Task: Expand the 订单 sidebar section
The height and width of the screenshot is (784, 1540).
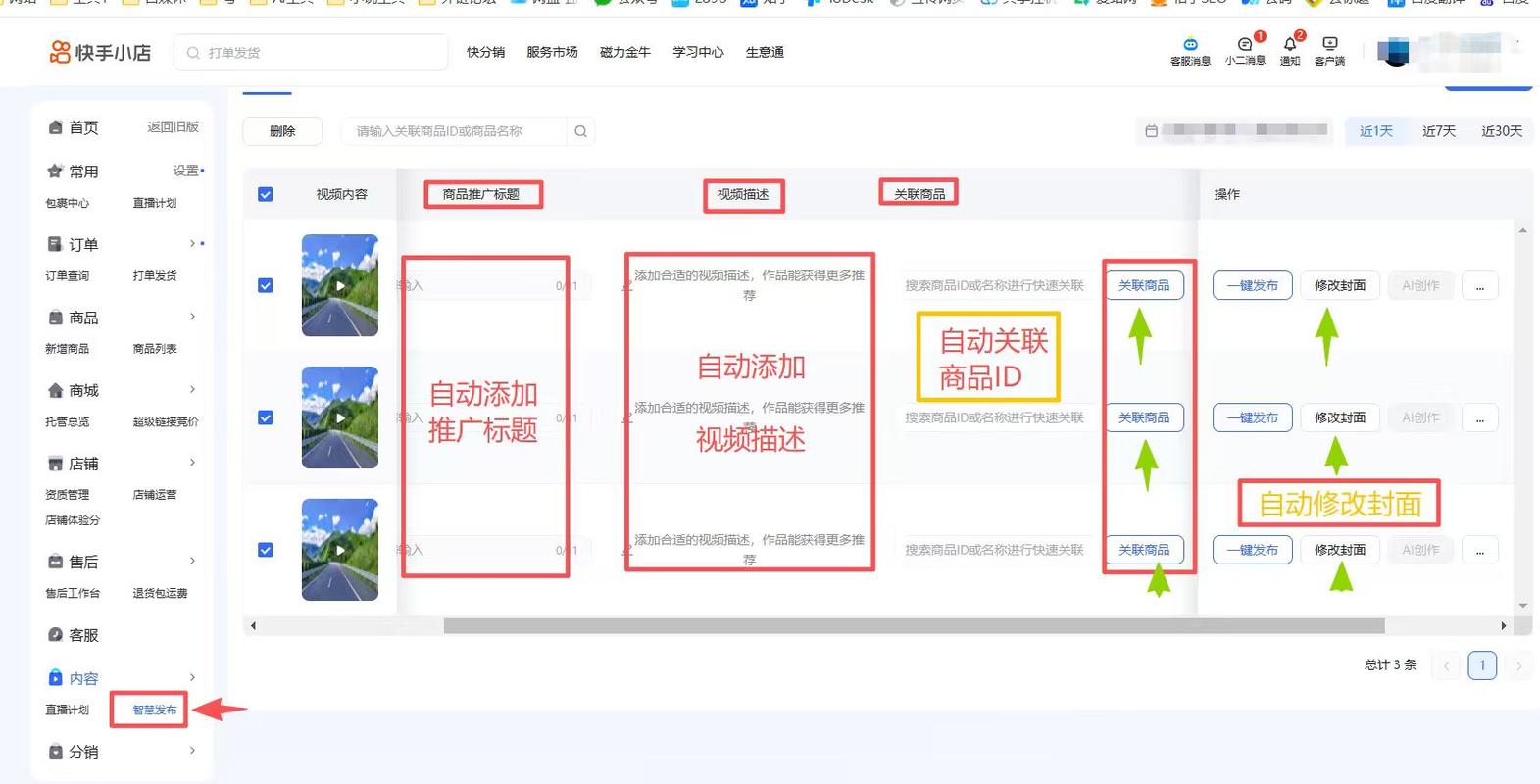Action: tap(192, 244)
